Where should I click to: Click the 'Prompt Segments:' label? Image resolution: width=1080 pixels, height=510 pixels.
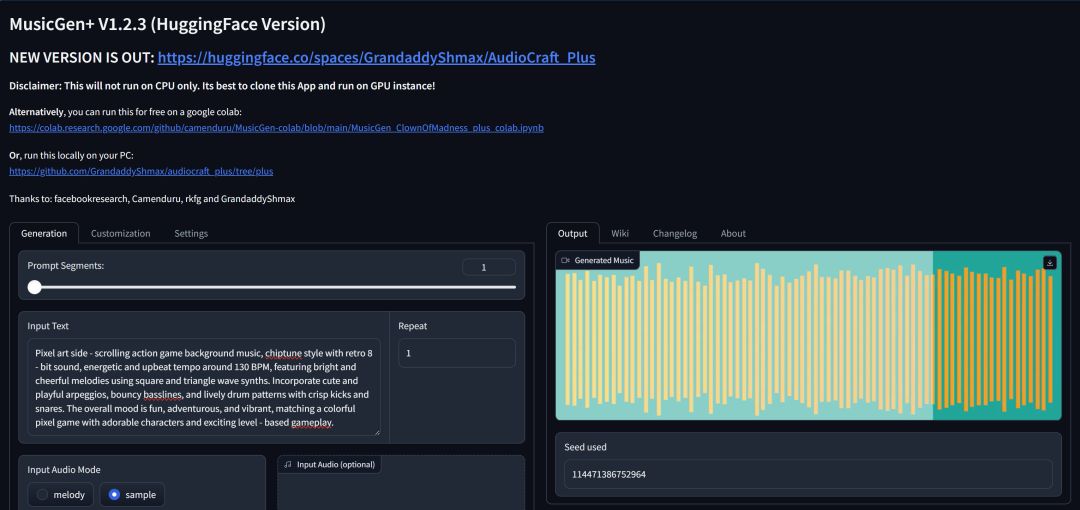[x=65, y=265]
